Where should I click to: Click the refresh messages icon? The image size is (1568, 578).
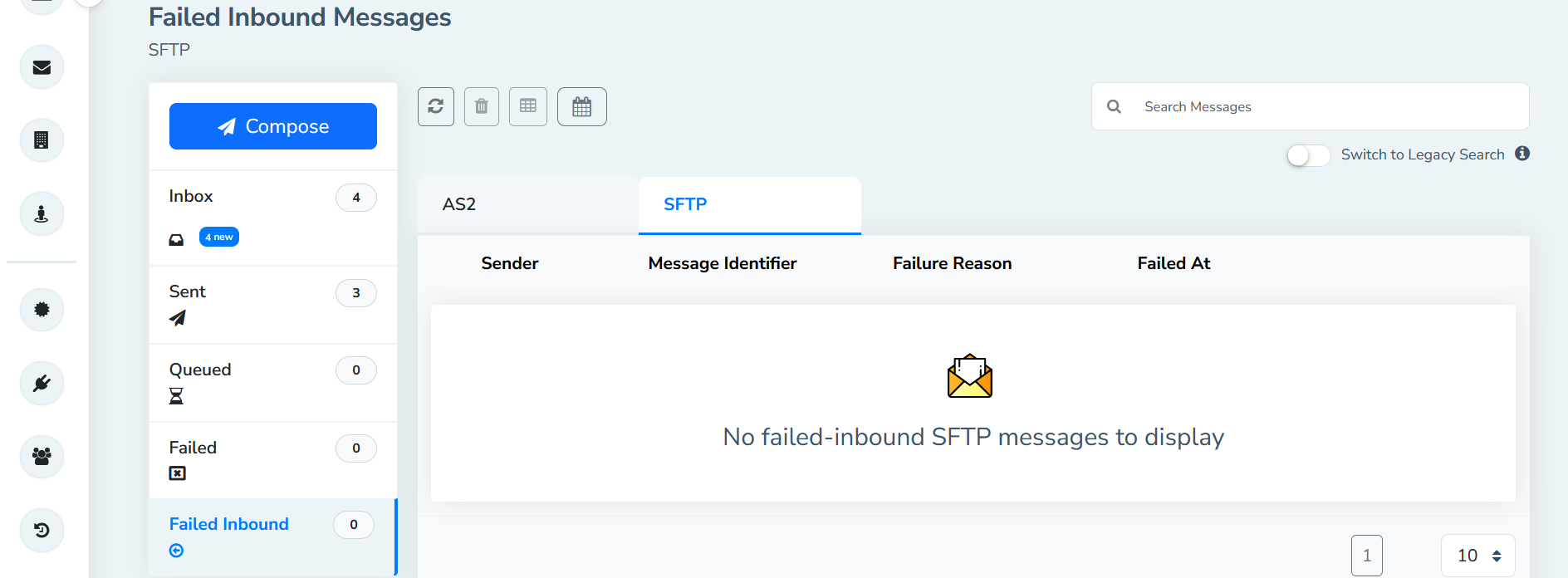436,106
